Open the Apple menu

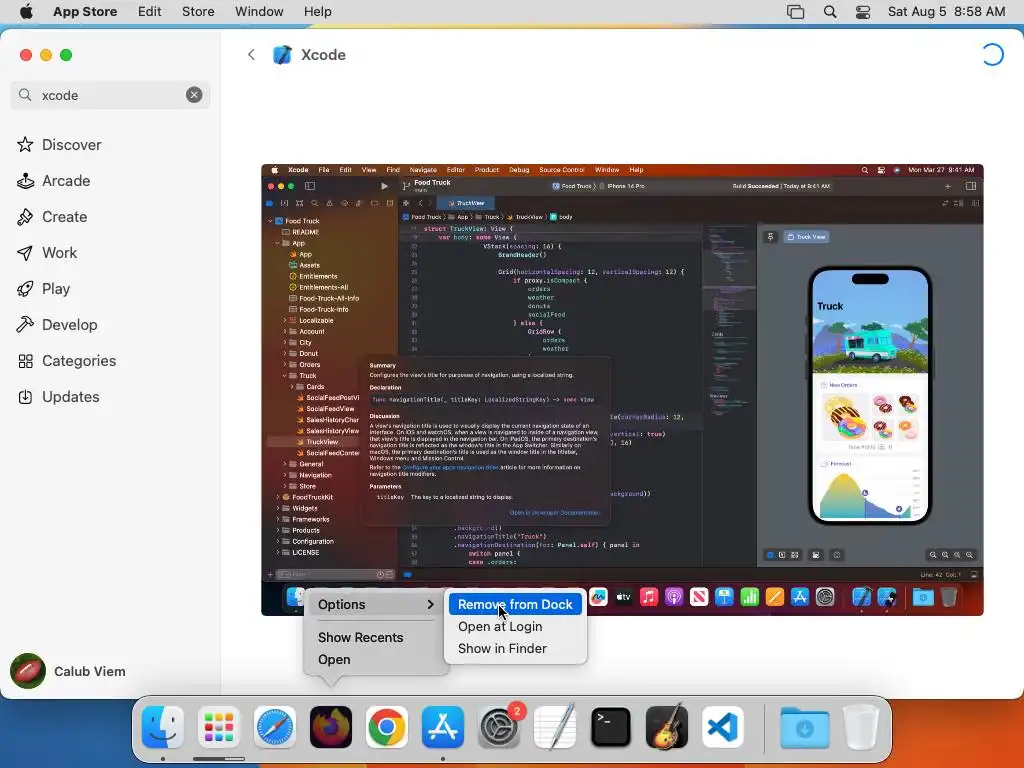click(26, 12)
